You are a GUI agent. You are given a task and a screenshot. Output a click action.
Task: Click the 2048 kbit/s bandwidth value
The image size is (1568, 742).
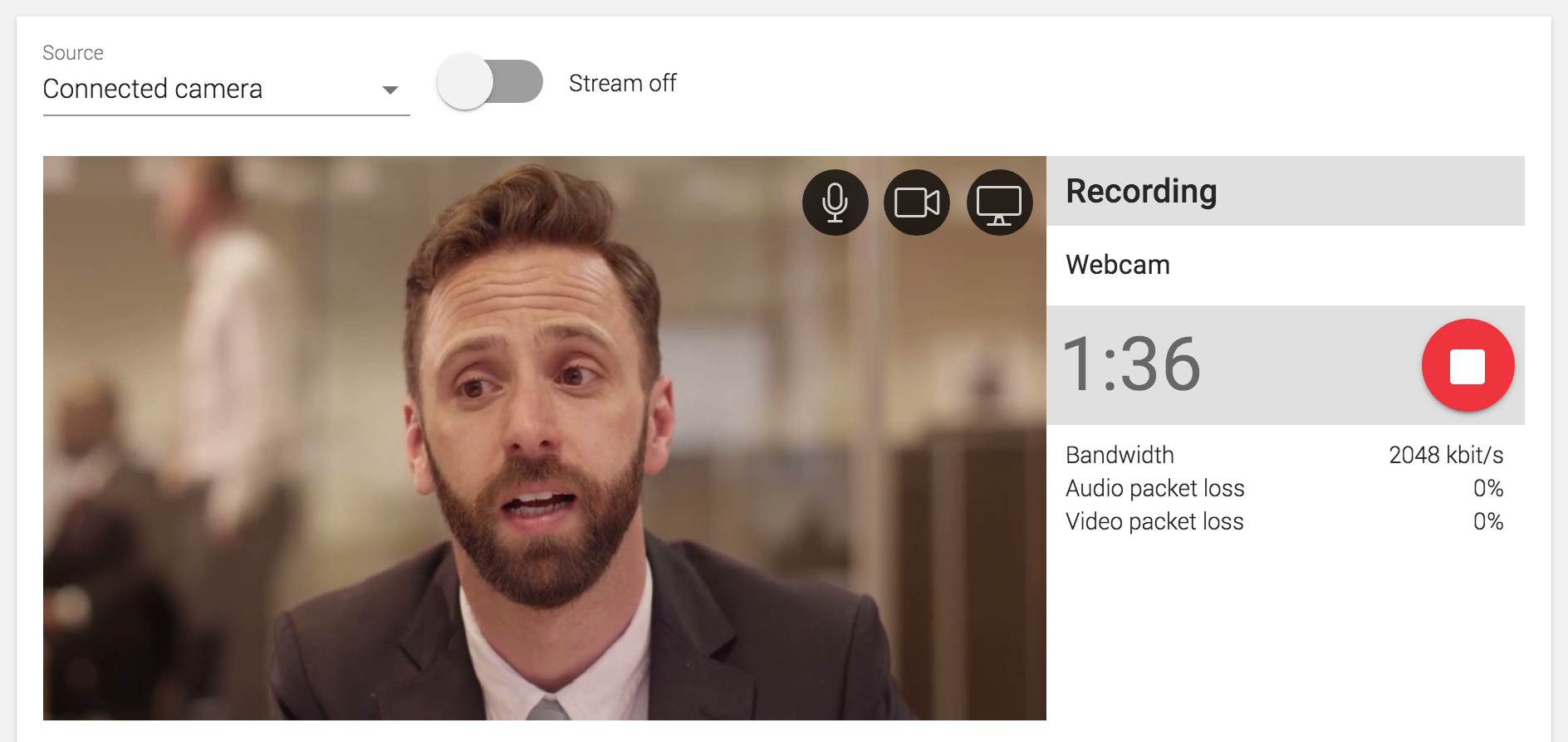coord(1445,455)
